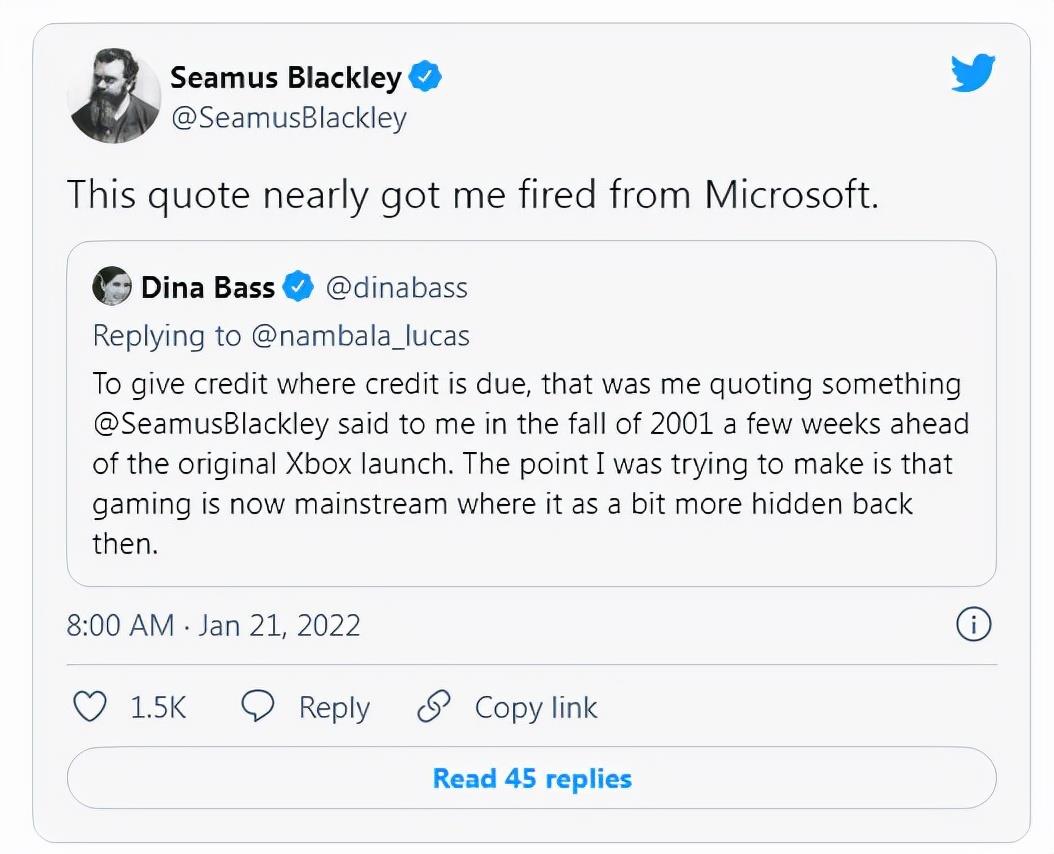Click Seamus Blackley's verified badge
The width and height of the screenshot is (1054, 854).
point(425,76)
